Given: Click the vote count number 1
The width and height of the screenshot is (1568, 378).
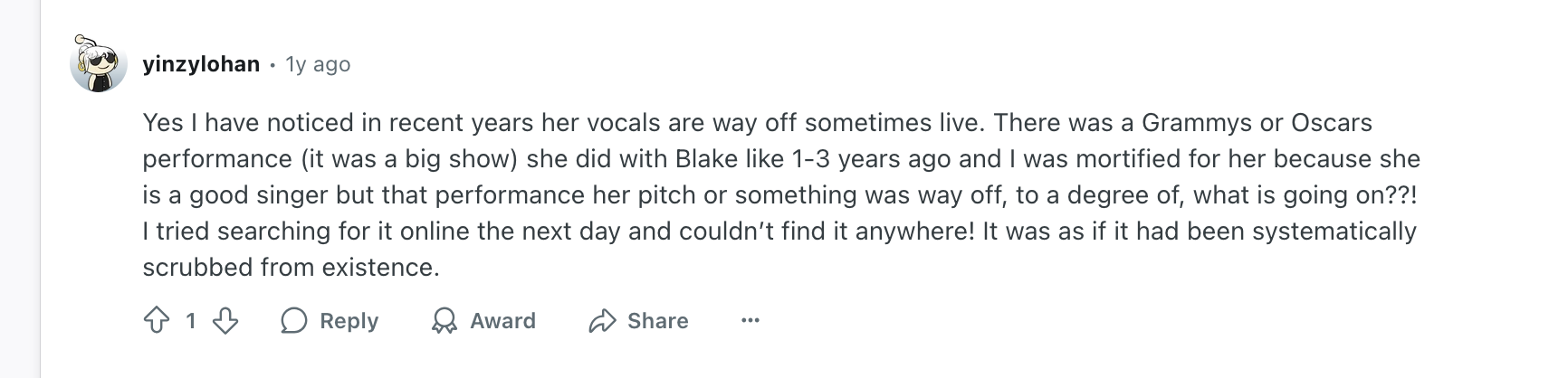Looking at the screenshot, I should tap(190, 320).
